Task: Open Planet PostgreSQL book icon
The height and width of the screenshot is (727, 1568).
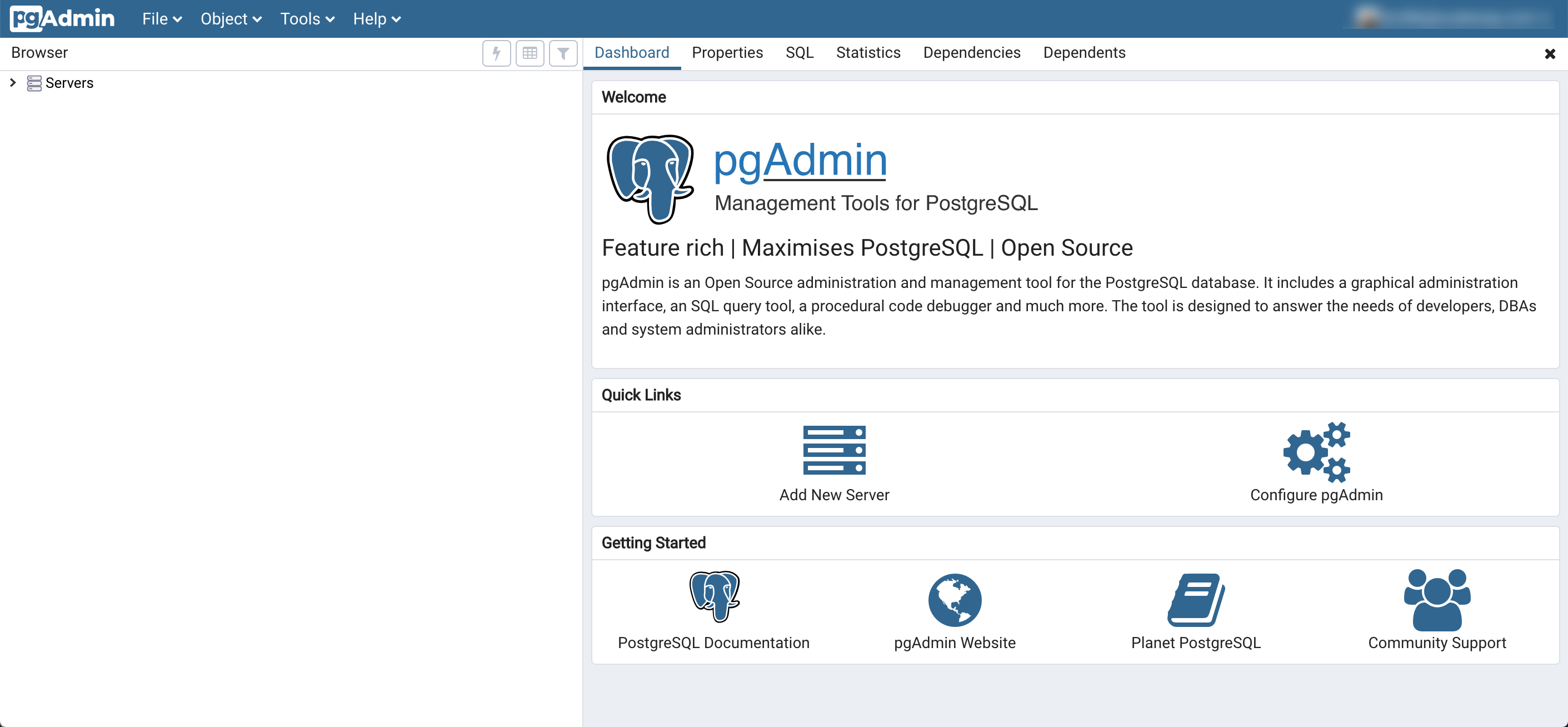Action: tap(1196, 600)
